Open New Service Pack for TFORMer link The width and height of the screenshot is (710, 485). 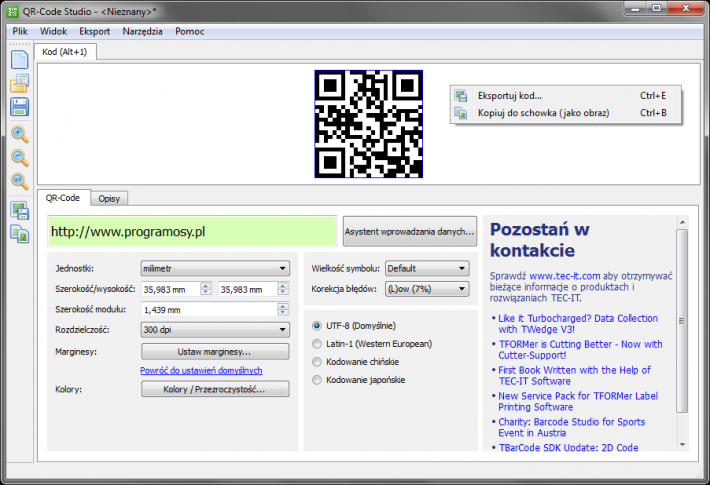pos(578,401)
